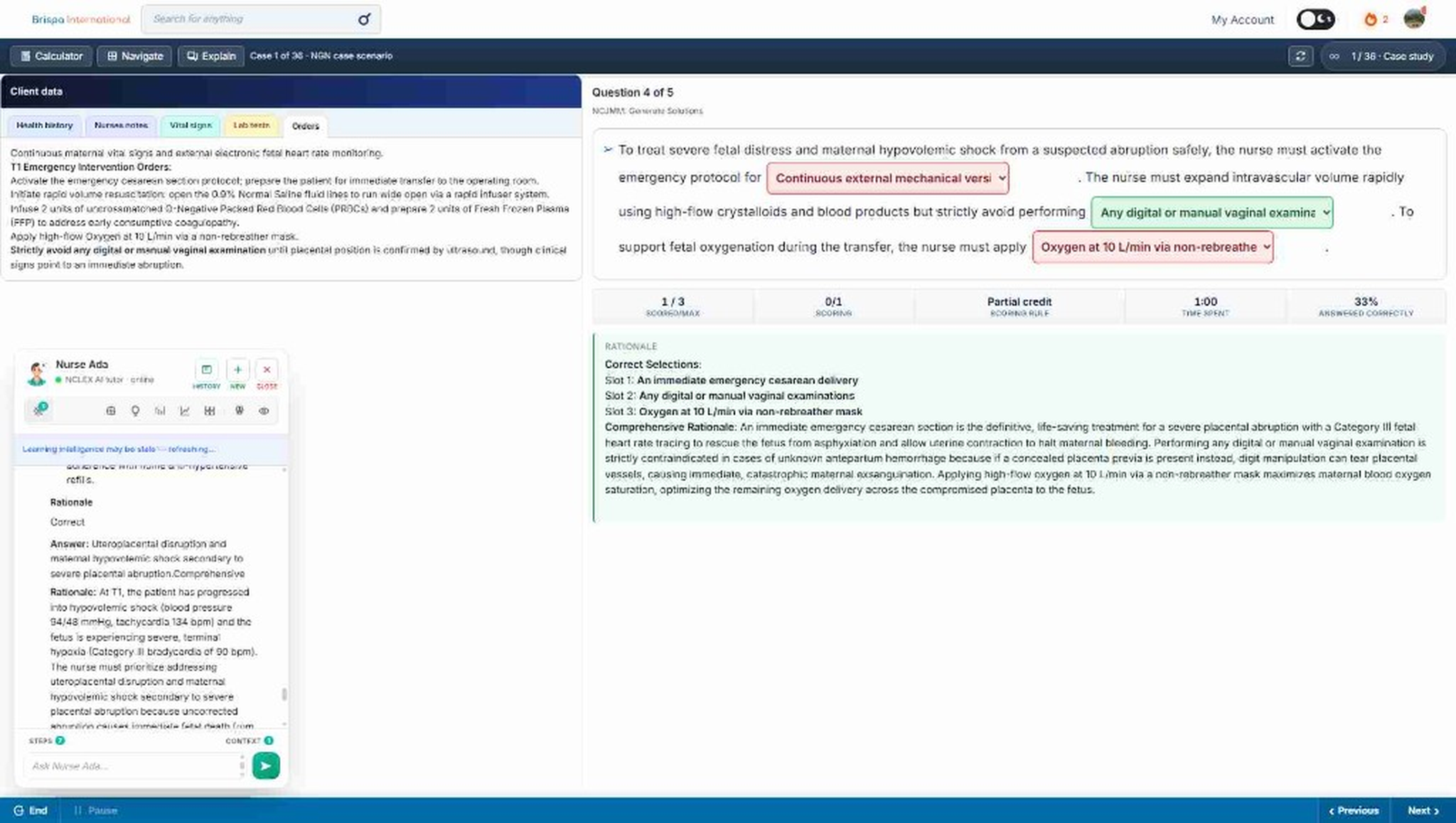Open the digital or manual vaginal examination dropdown
1456x823 pixels.
[x=1211, y=213]
